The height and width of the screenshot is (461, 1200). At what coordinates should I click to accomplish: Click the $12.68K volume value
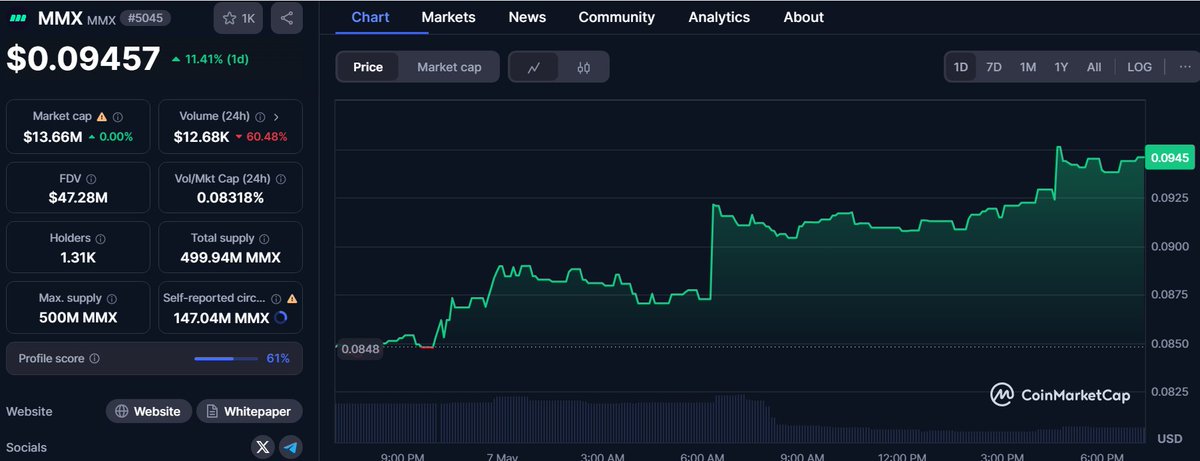click(203, 136)
